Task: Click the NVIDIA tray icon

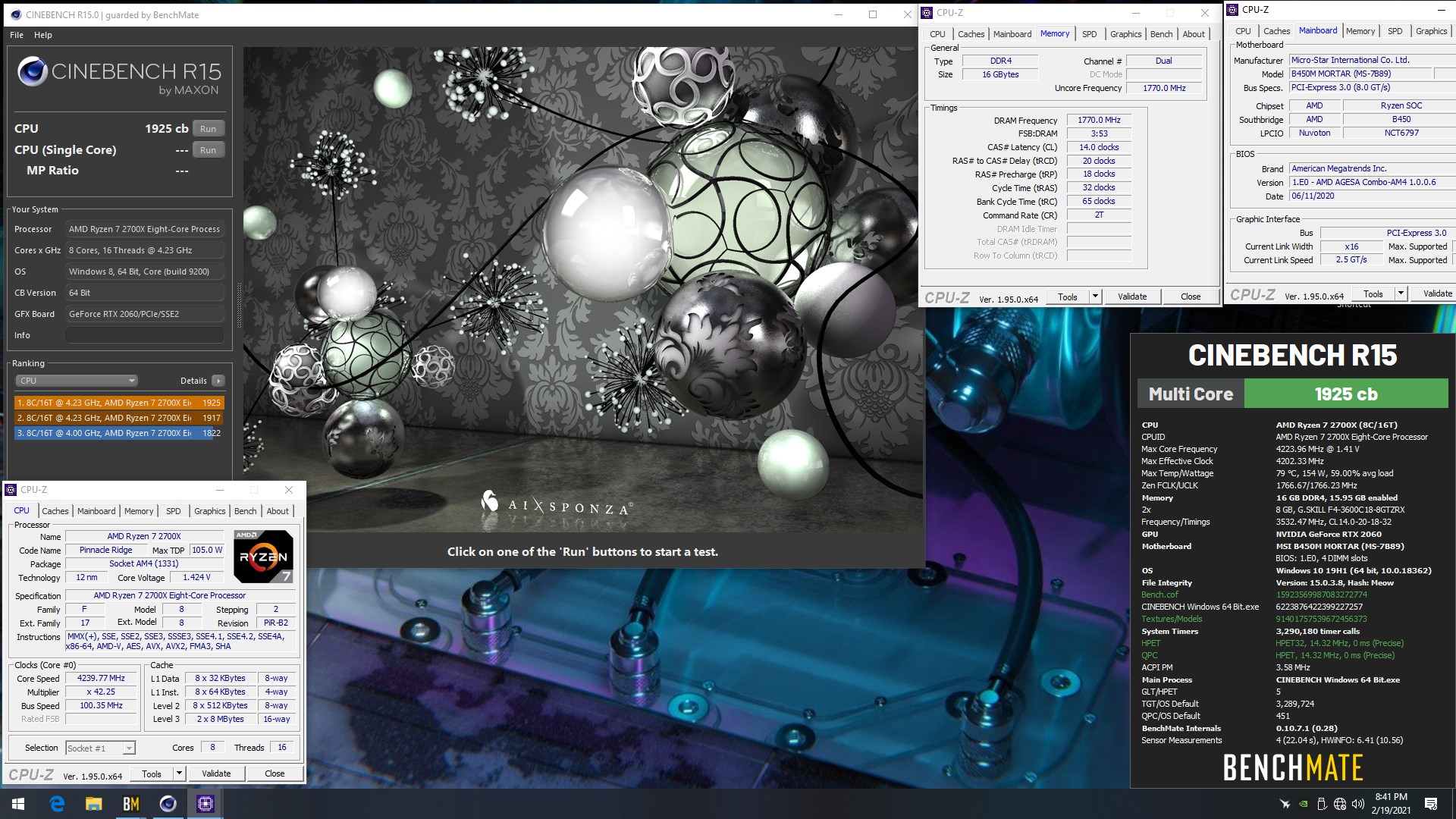Action: 1303,804
